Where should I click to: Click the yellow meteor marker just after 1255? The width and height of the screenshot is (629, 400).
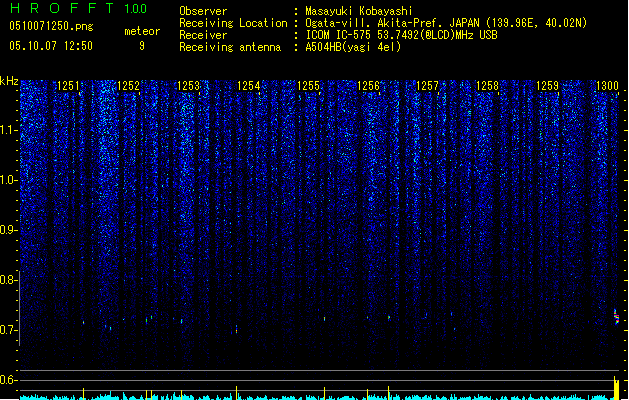pyautogui.click(x=324, y=394)
